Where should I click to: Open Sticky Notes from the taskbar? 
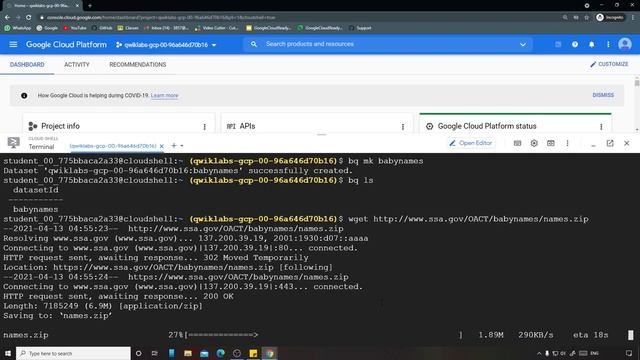pyautogui.click(x=253, y=353)
